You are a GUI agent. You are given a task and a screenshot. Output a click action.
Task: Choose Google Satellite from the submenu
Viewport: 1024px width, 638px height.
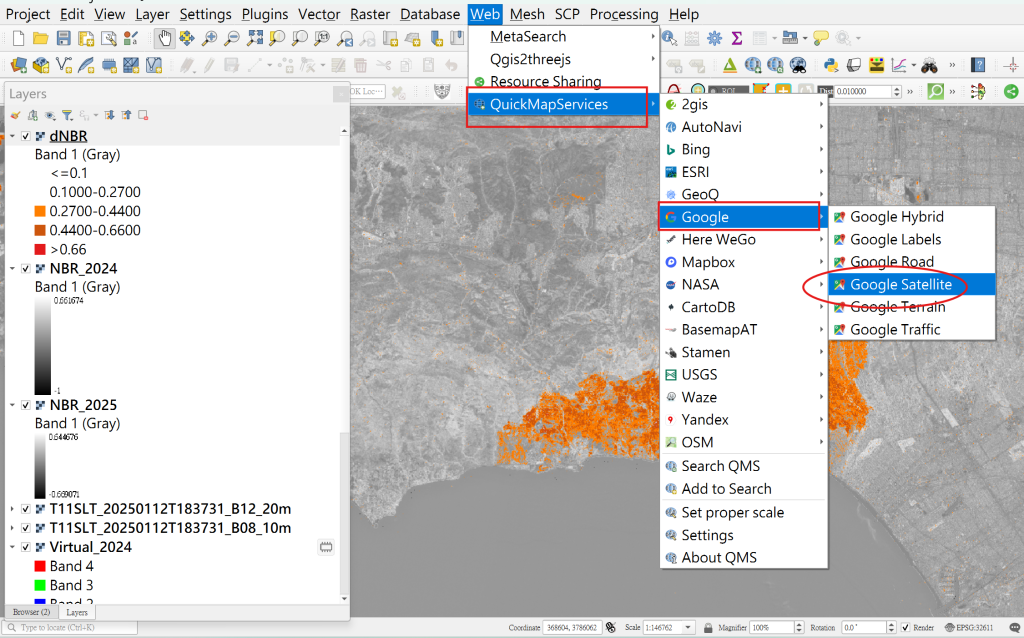point(912,285)
